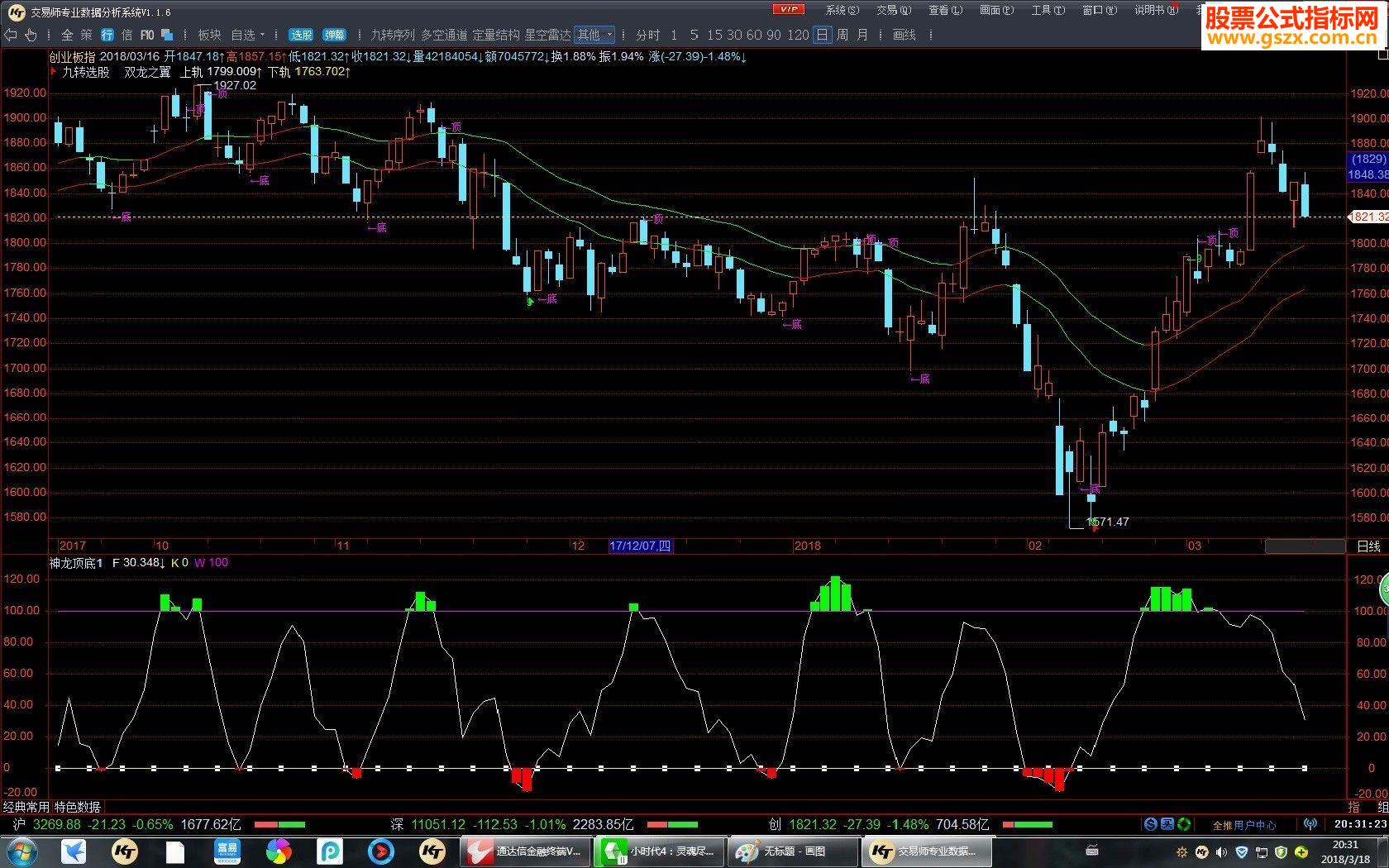This screenshot has height=868, width=1389.
Task: Open the 窗口(W) menu
Action: 1099,10
